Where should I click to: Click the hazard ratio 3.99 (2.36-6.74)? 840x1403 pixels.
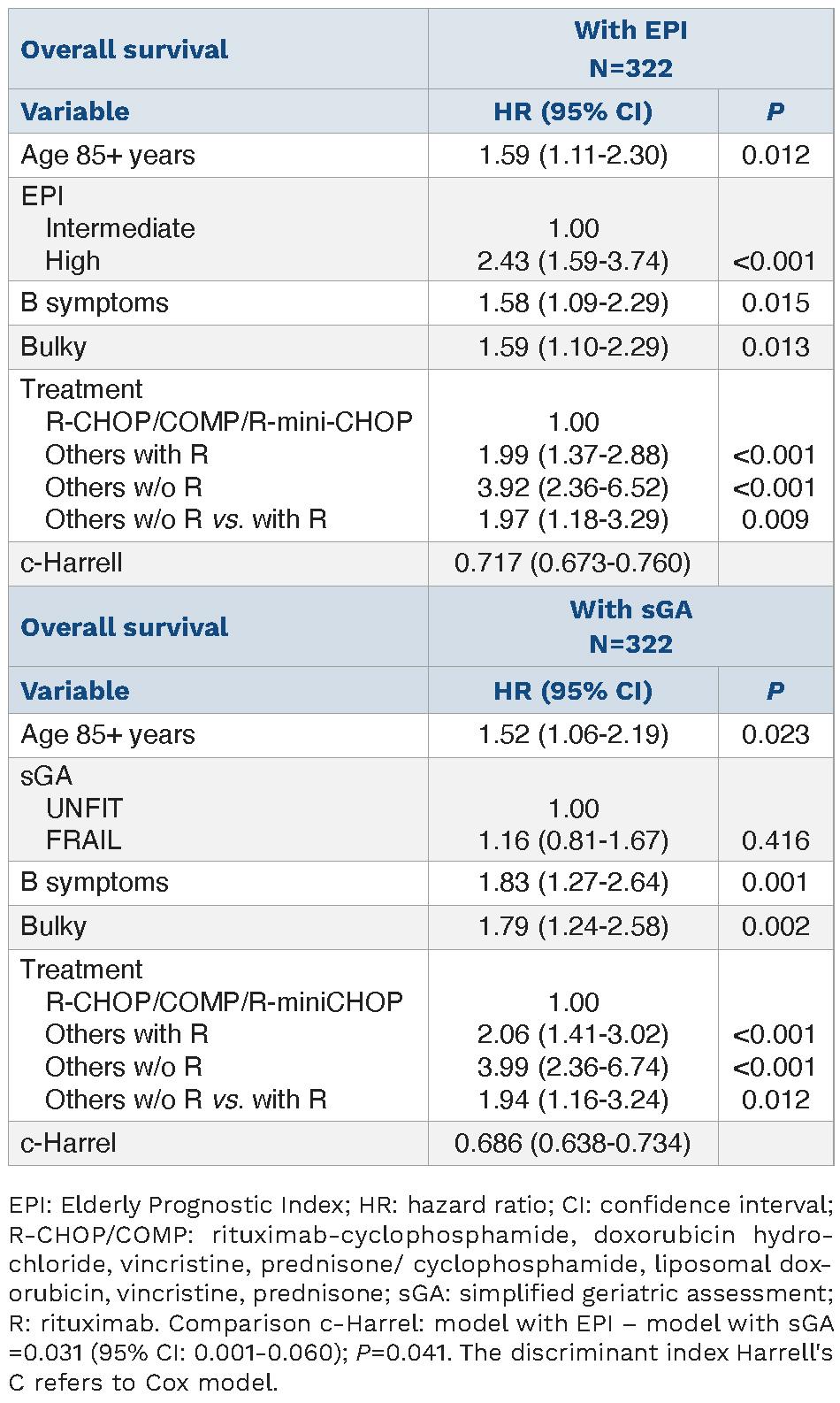(573, 1067)
